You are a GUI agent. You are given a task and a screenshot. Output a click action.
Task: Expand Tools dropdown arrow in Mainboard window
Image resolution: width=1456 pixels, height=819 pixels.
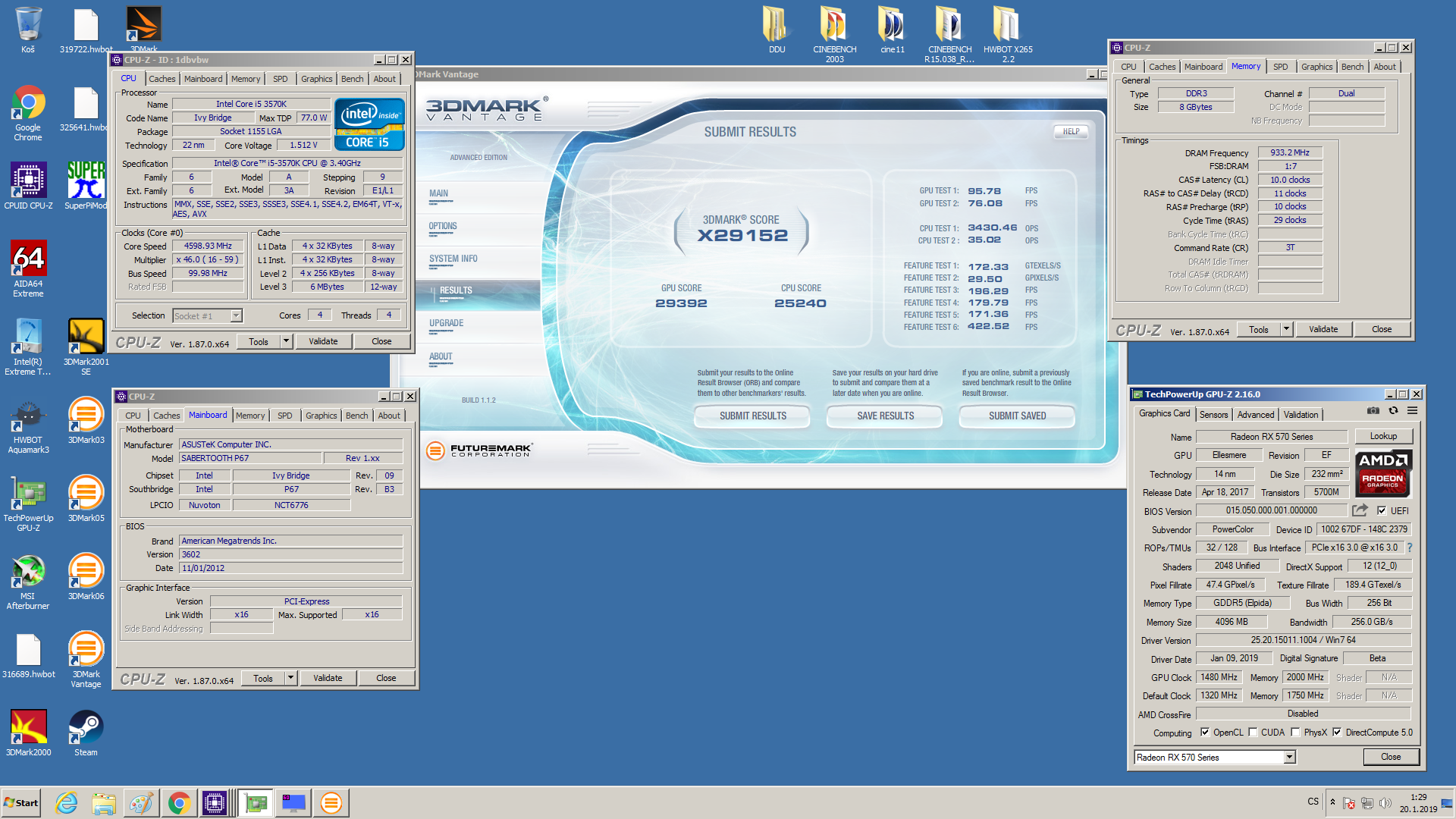(290, 678)
